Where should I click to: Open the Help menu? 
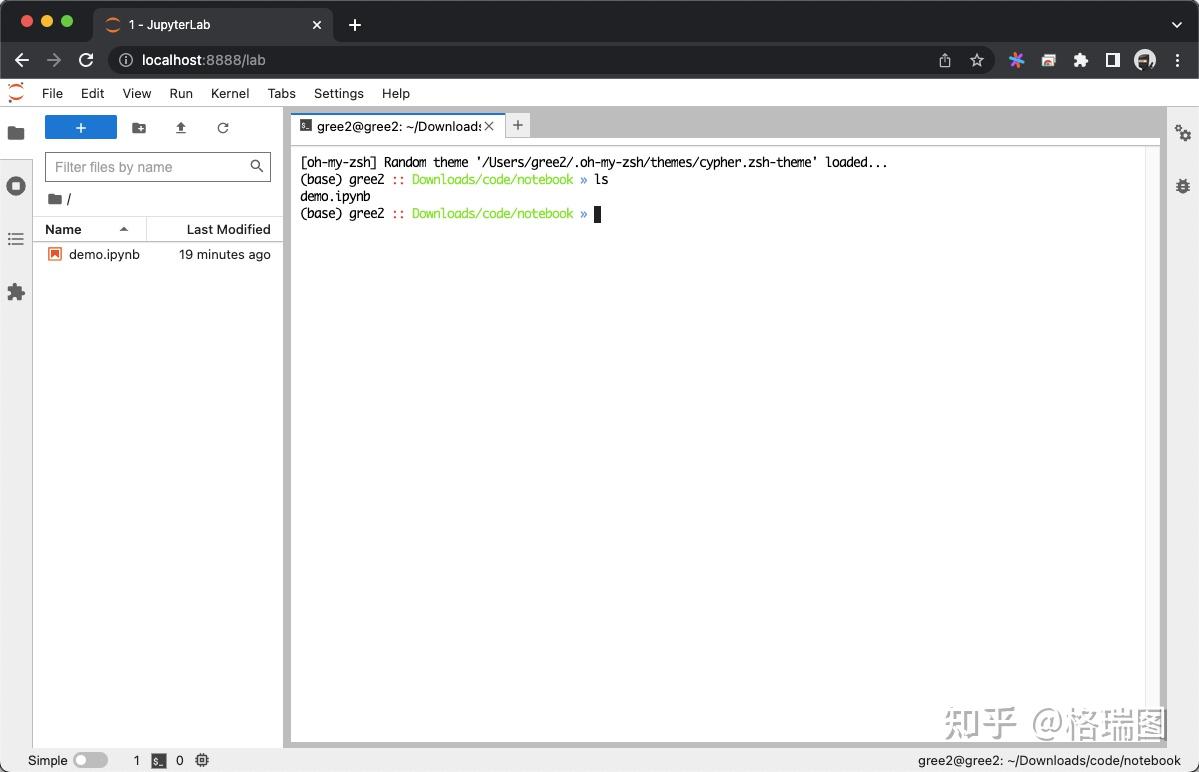tap(396, 93)
